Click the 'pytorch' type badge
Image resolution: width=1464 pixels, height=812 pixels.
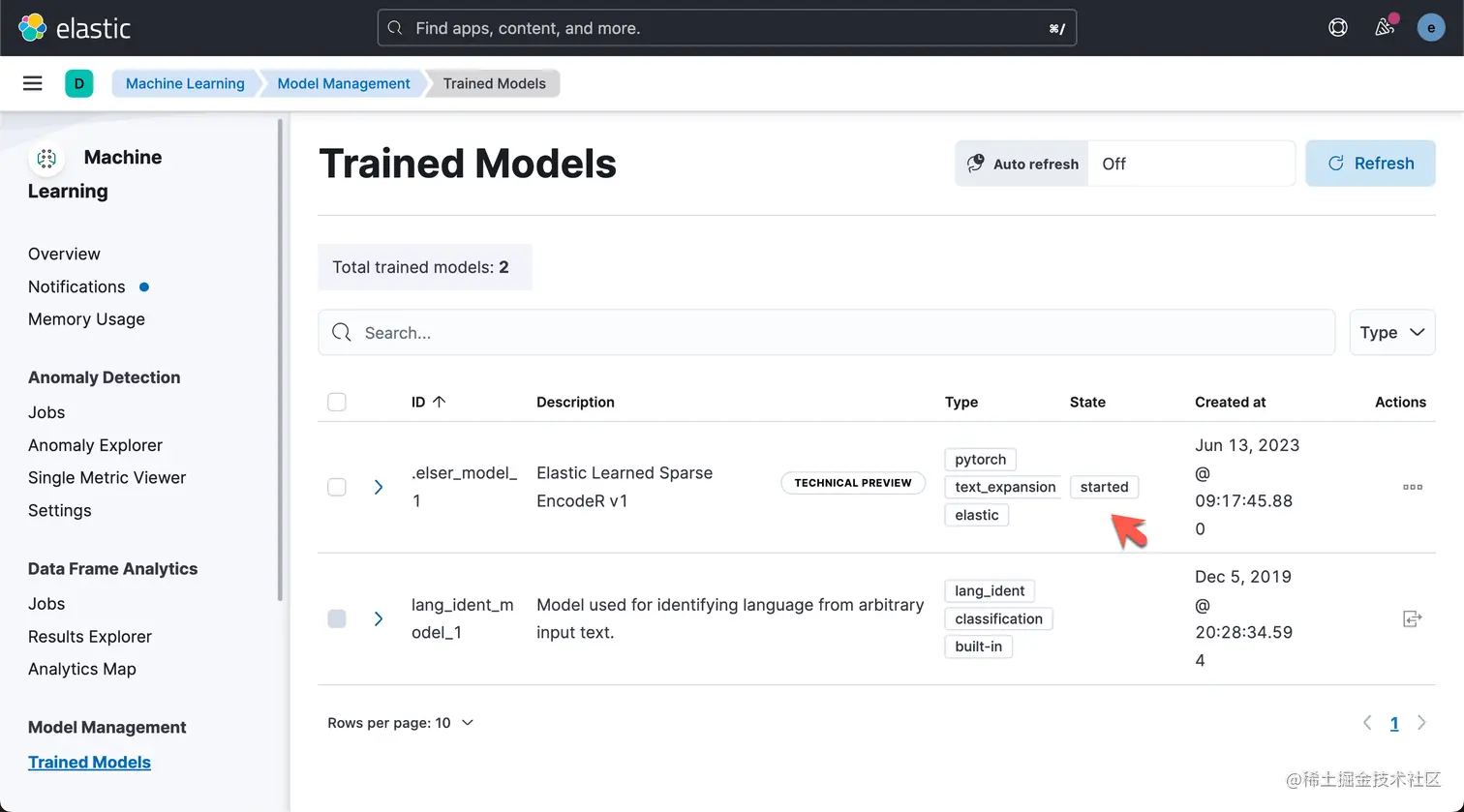click(980, 459)
